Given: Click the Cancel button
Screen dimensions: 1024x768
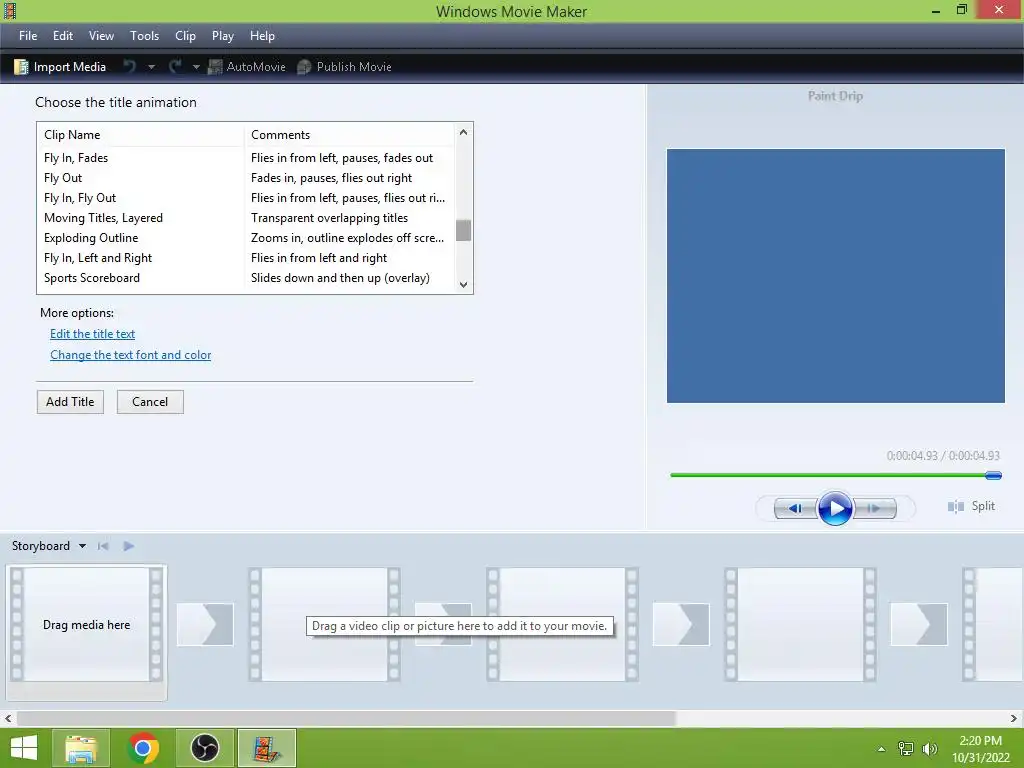Looking at the screenshot, I should (150, 402).
